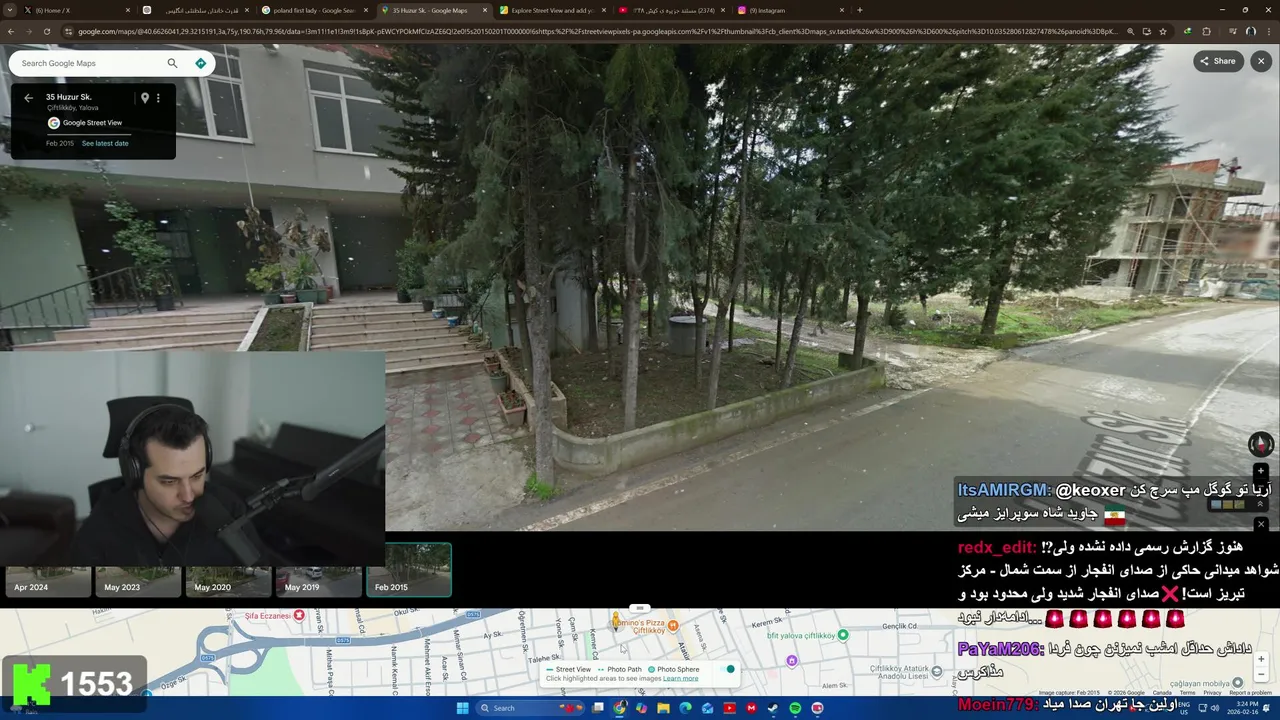This screenshot has width=1280, height=720.
Task: Click the Share button in Street View
Action: point(1218,61)
